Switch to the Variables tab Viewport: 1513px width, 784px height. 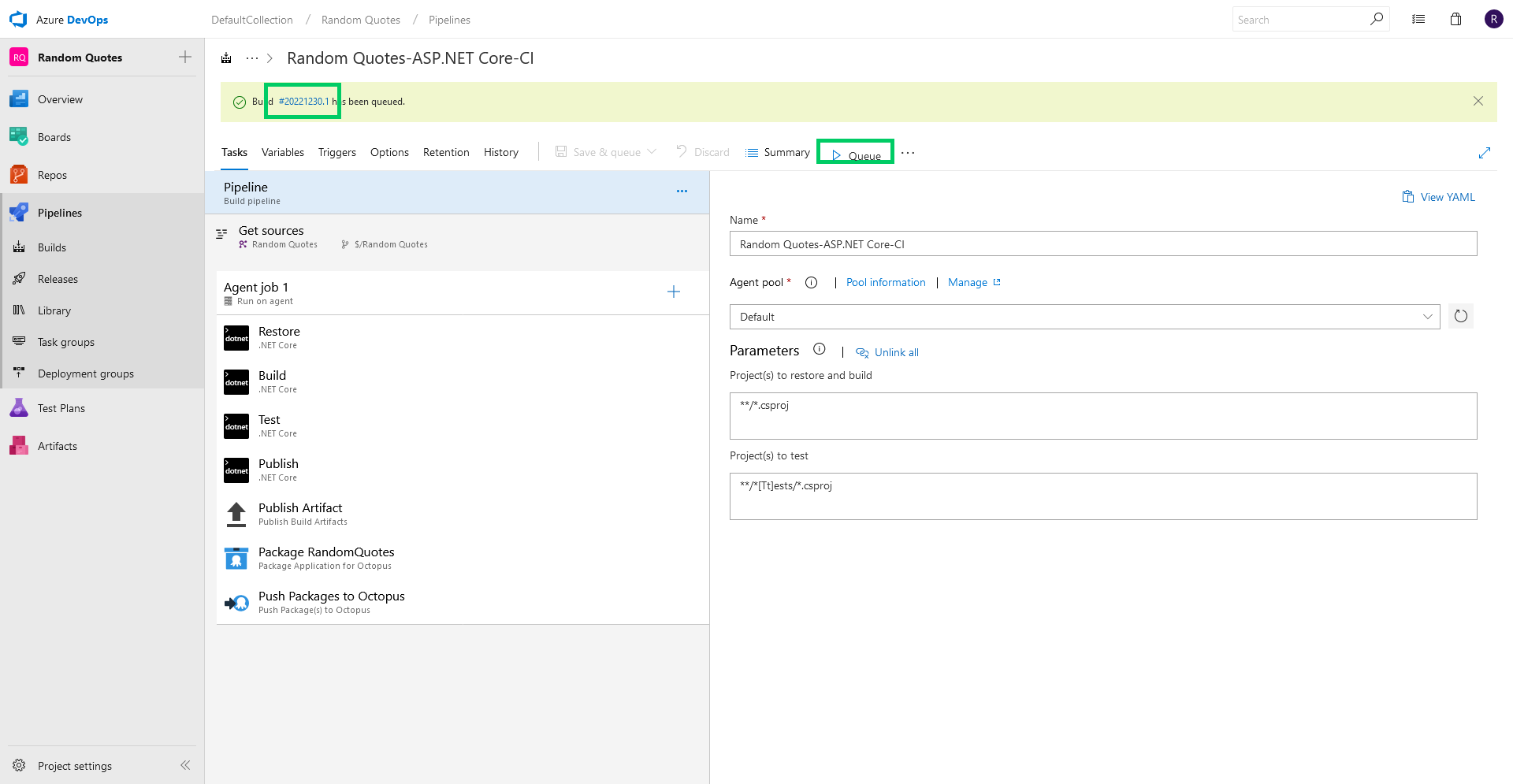click(283, 152)
